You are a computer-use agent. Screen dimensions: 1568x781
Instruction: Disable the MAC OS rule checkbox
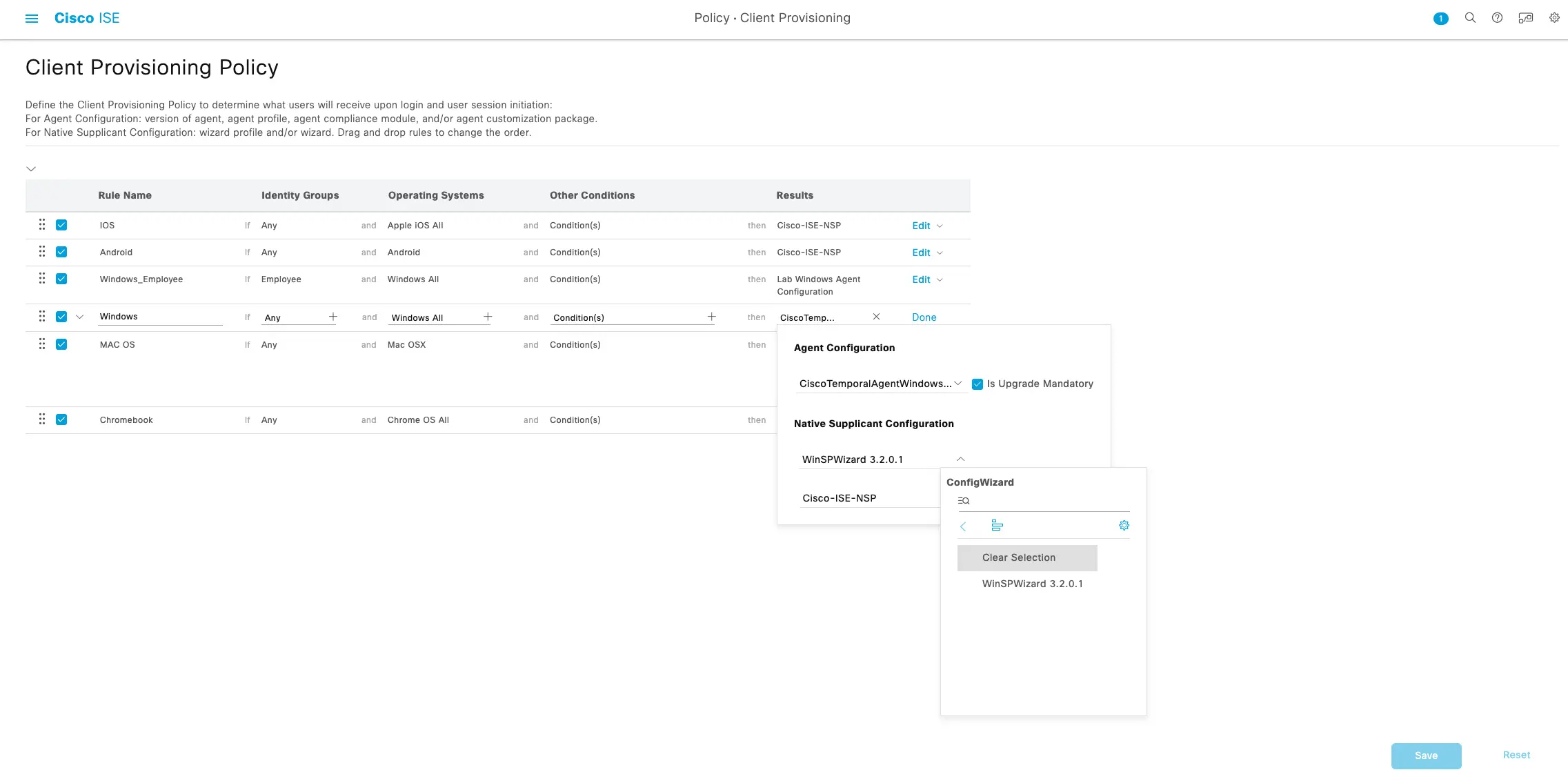click(61, 344)
